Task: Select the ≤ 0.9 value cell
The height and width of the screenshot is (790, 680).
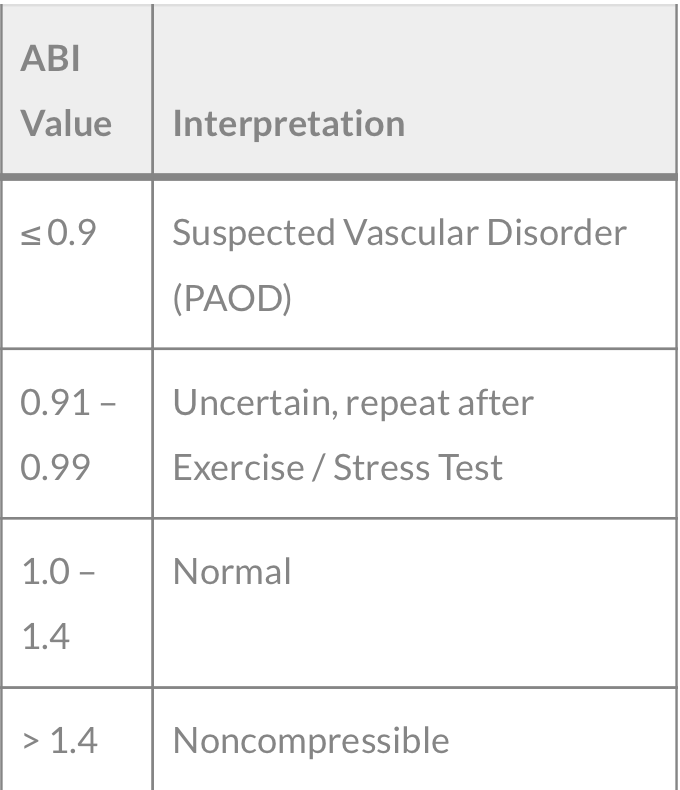Action: (77, 264)
